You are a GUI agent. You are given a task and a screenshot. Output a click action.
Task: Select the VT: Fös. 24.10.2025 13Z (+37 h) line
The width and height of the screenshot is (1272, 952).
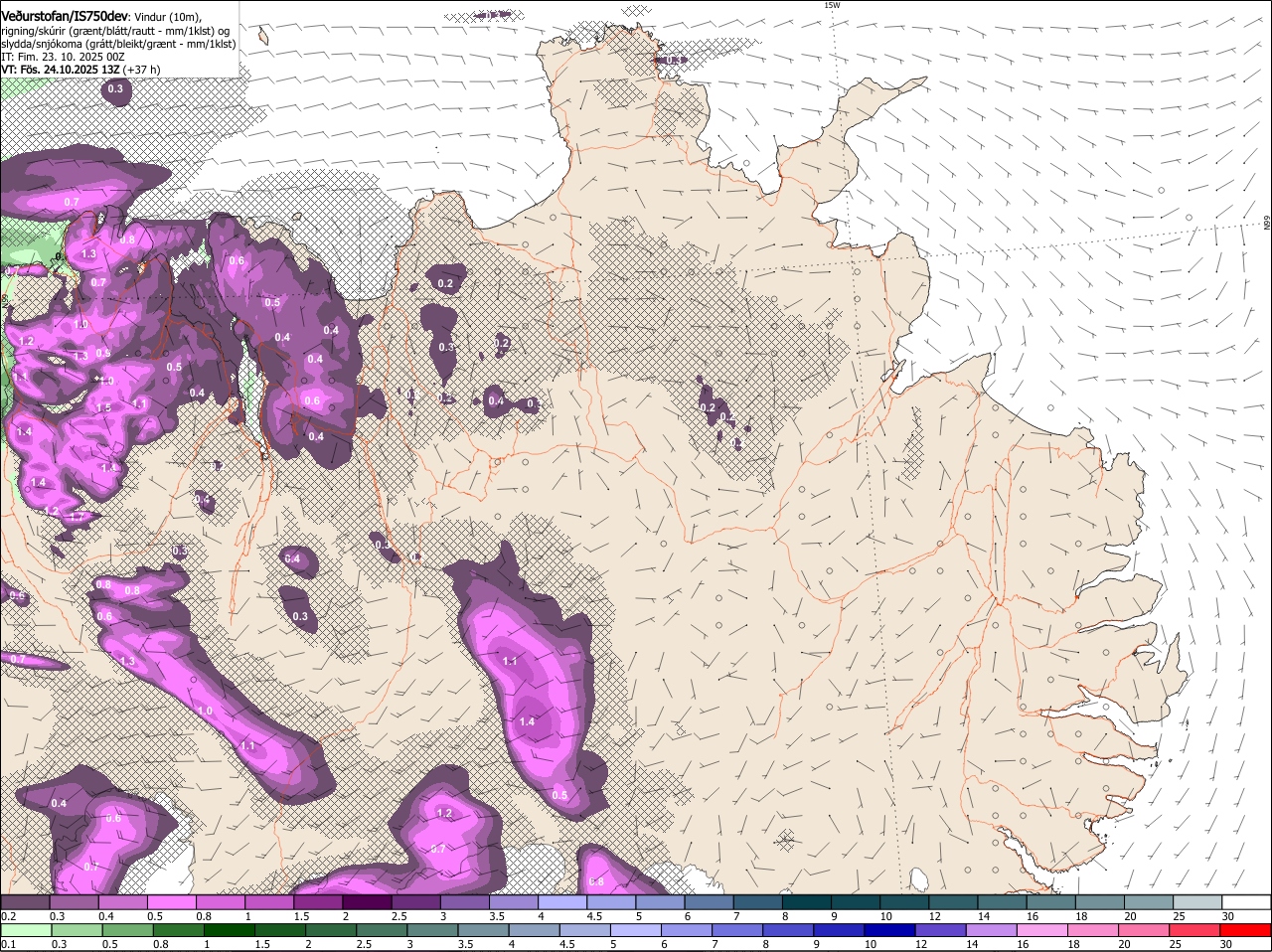pyautogui.click(x=80, y=70)
